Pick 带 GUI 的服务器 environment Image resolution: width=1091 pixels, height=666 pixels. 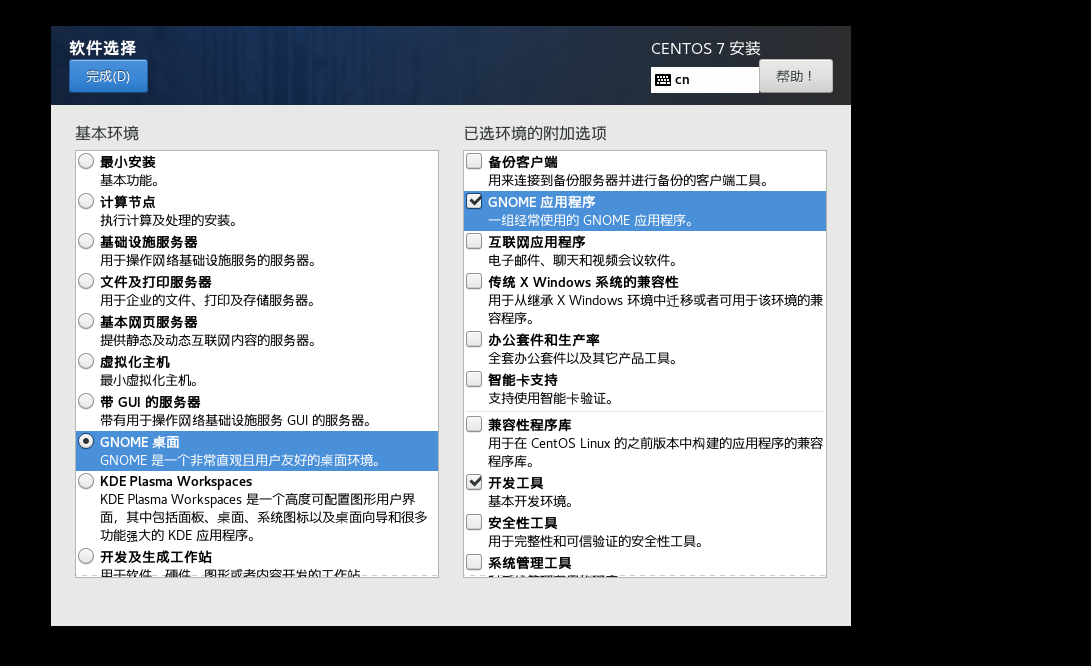tap(86, 402)
